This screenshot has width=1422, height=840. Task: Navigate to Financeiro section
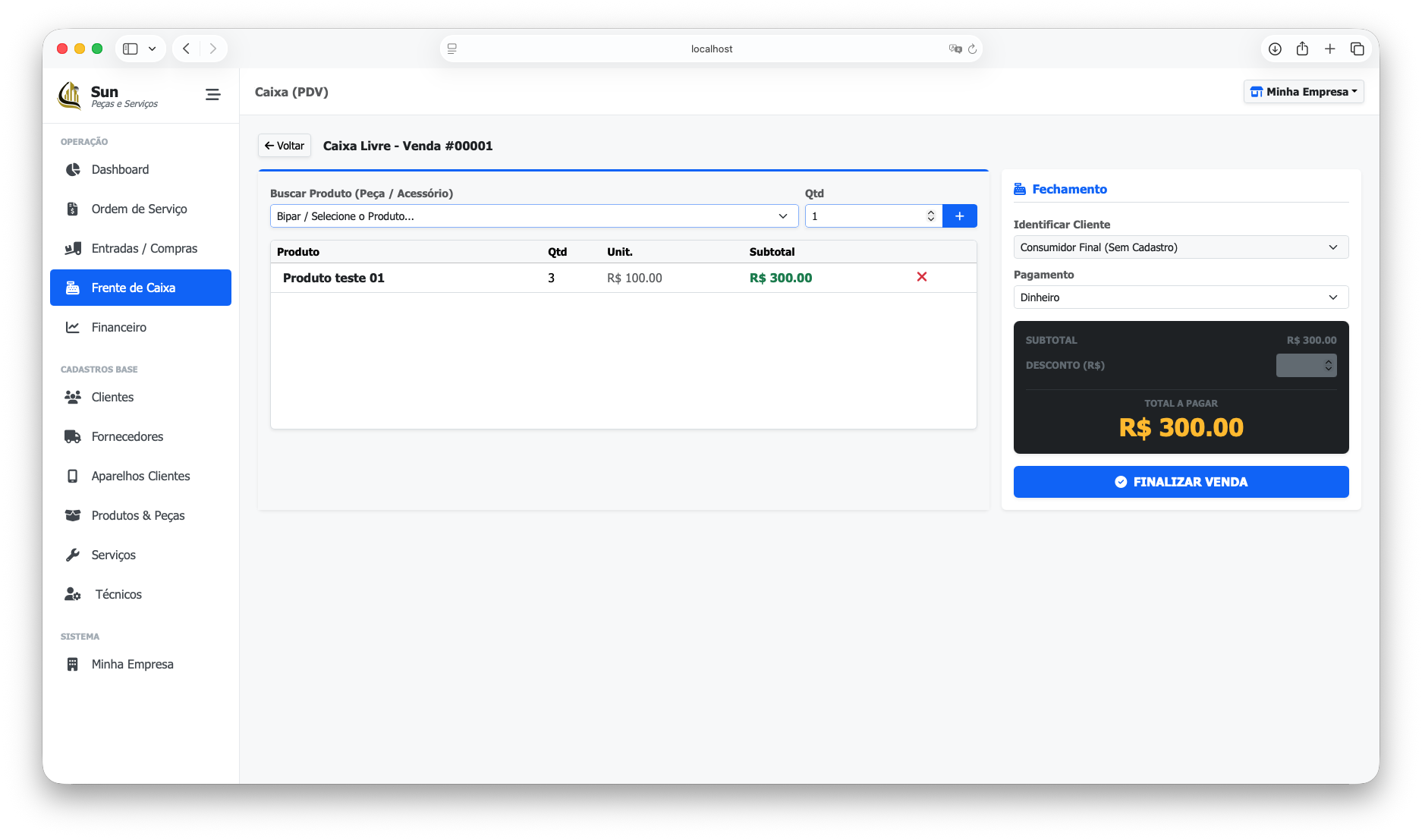pos(118,327)
